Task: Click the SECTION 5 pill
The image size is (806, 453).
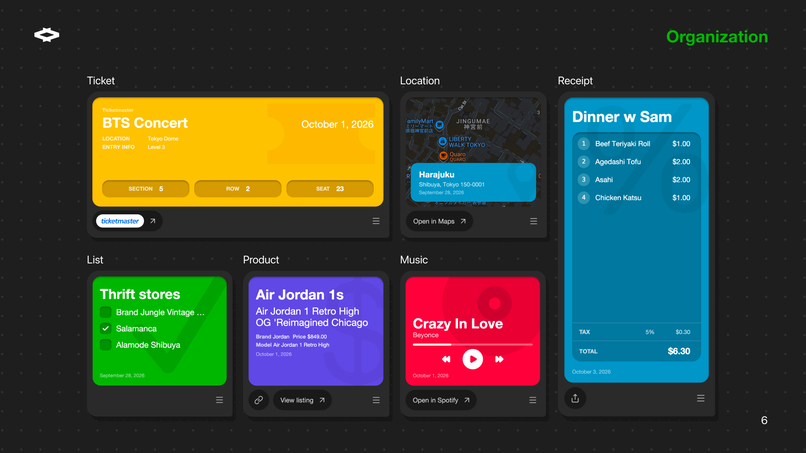Action: 145,189
